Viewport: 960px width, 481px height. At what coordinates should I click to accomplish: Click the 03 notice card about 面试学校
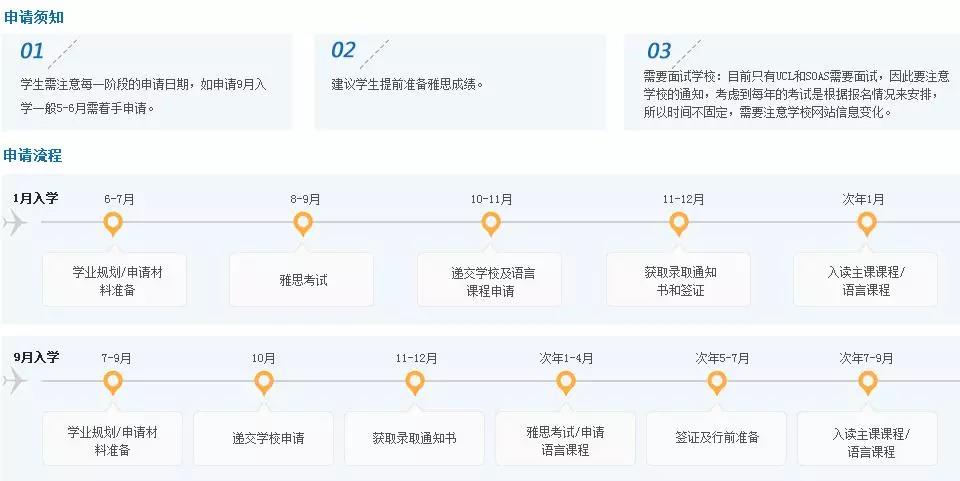click(792, 82)
